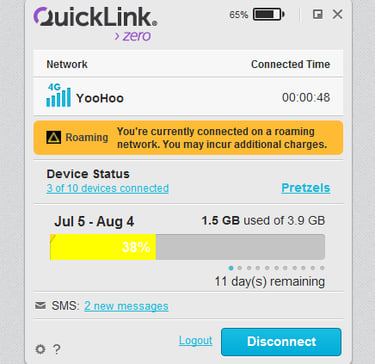Click the 4G signal strength bars icon
Screen dimensions: 375x364
(58, 95)
